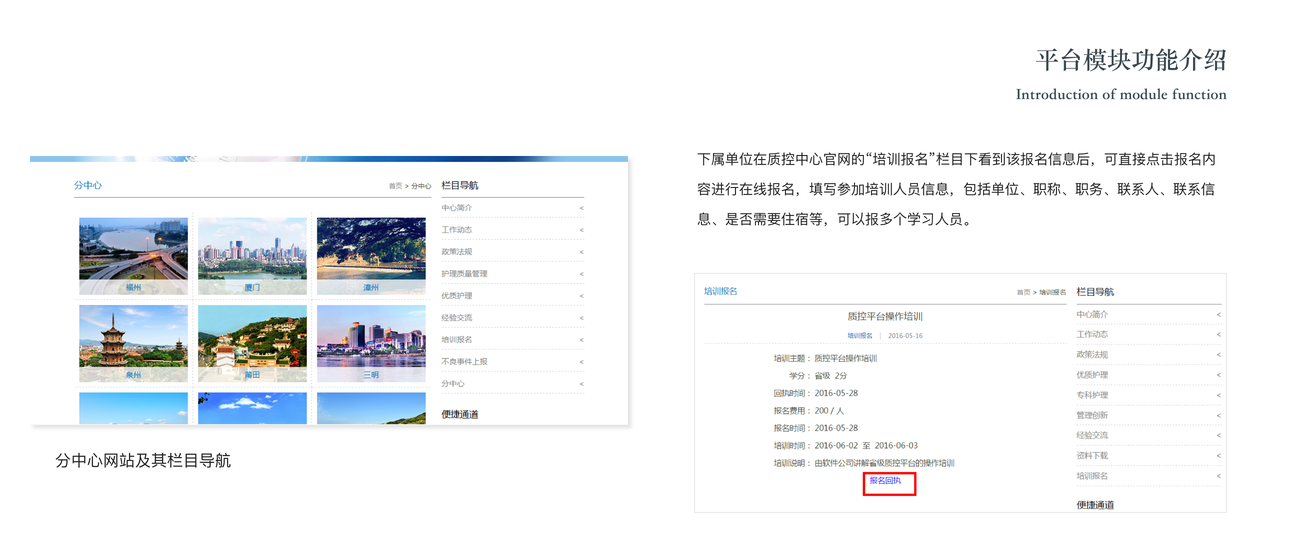This screenshot has height=554, width=1292.
Task: Open 分中心 in the 栏目导航 list
Action: pos(453,384)
